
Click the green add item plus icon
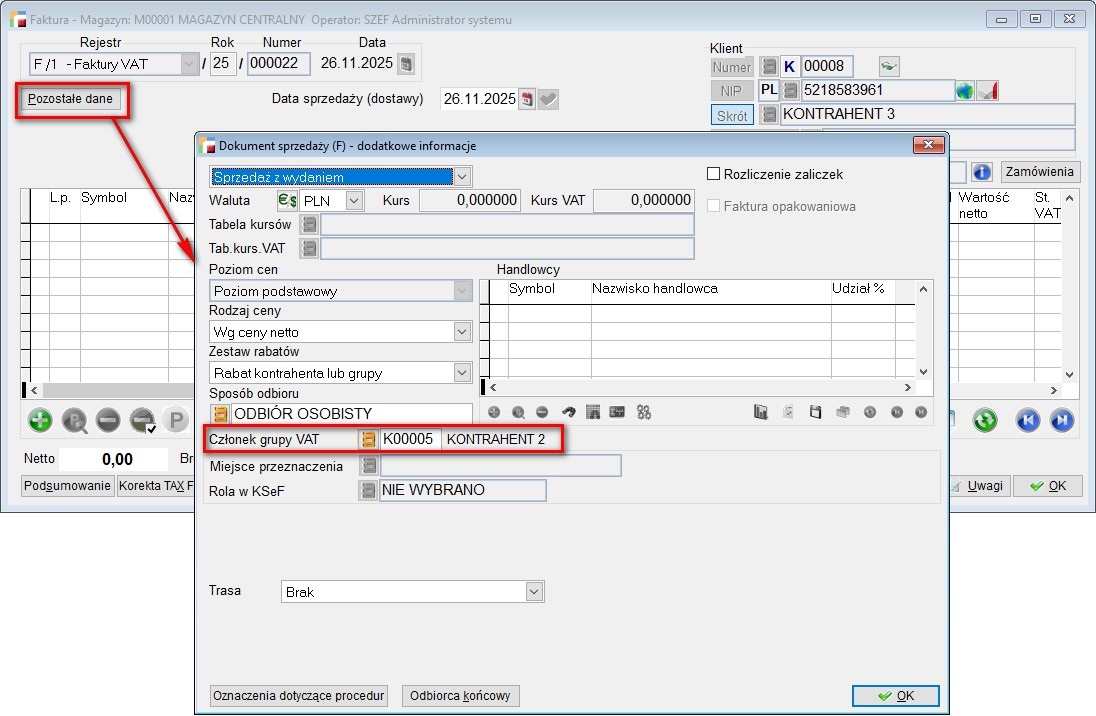click(39, 420)
